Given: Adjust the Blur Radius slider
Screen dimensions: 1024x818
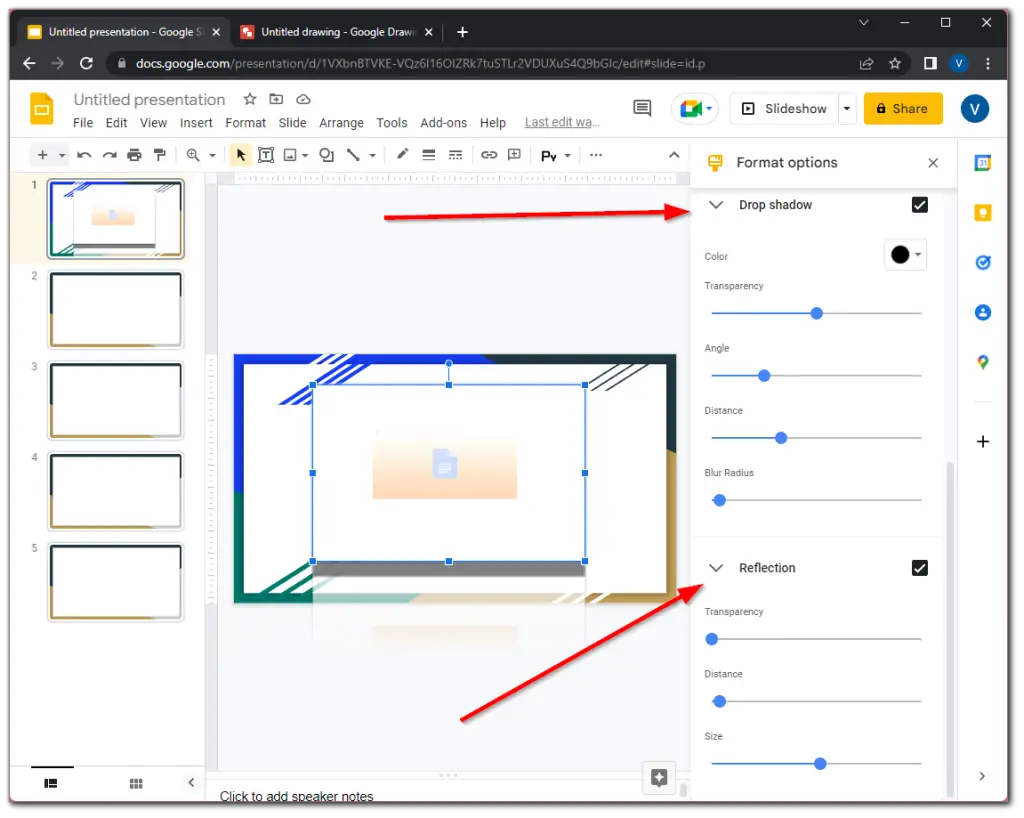Looking at the screenshot, I should [719, 500].
